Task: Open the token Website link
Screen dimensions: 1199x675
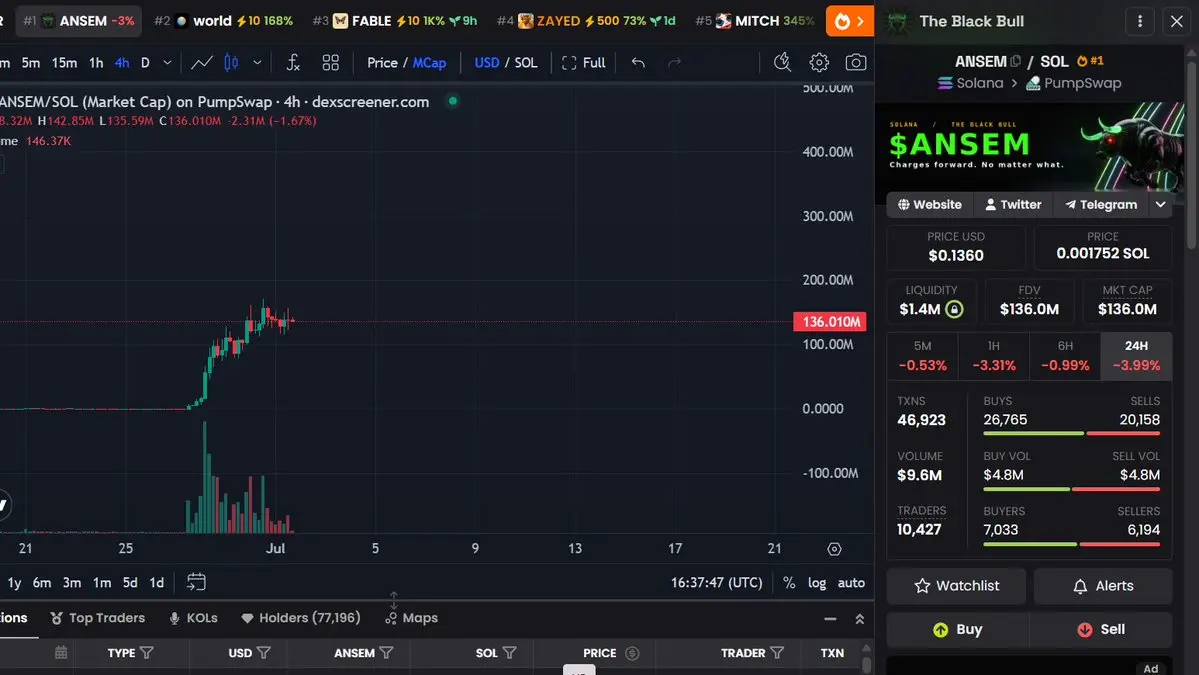Action: pos(929,204)
